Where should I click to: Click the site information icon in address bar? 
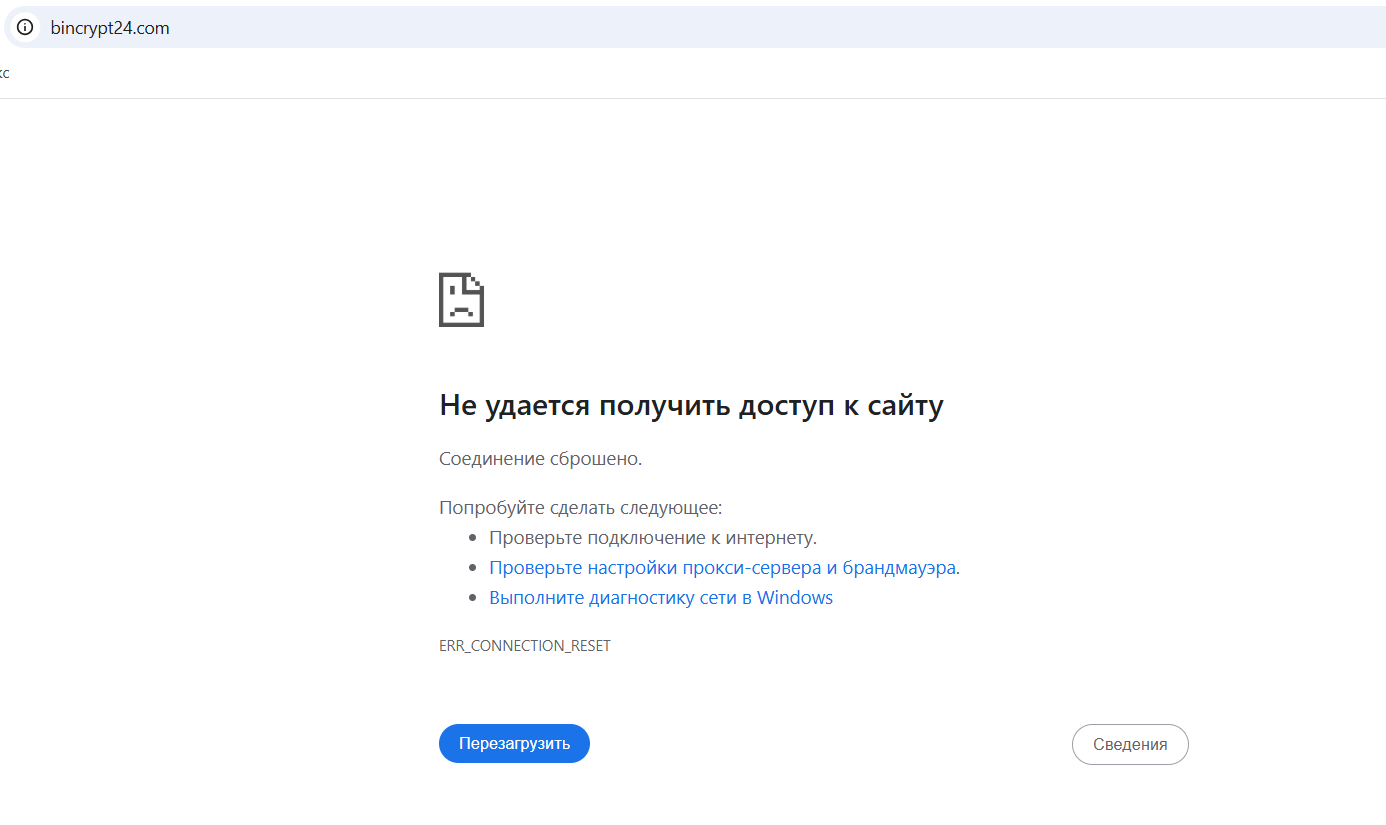[25, 28]
